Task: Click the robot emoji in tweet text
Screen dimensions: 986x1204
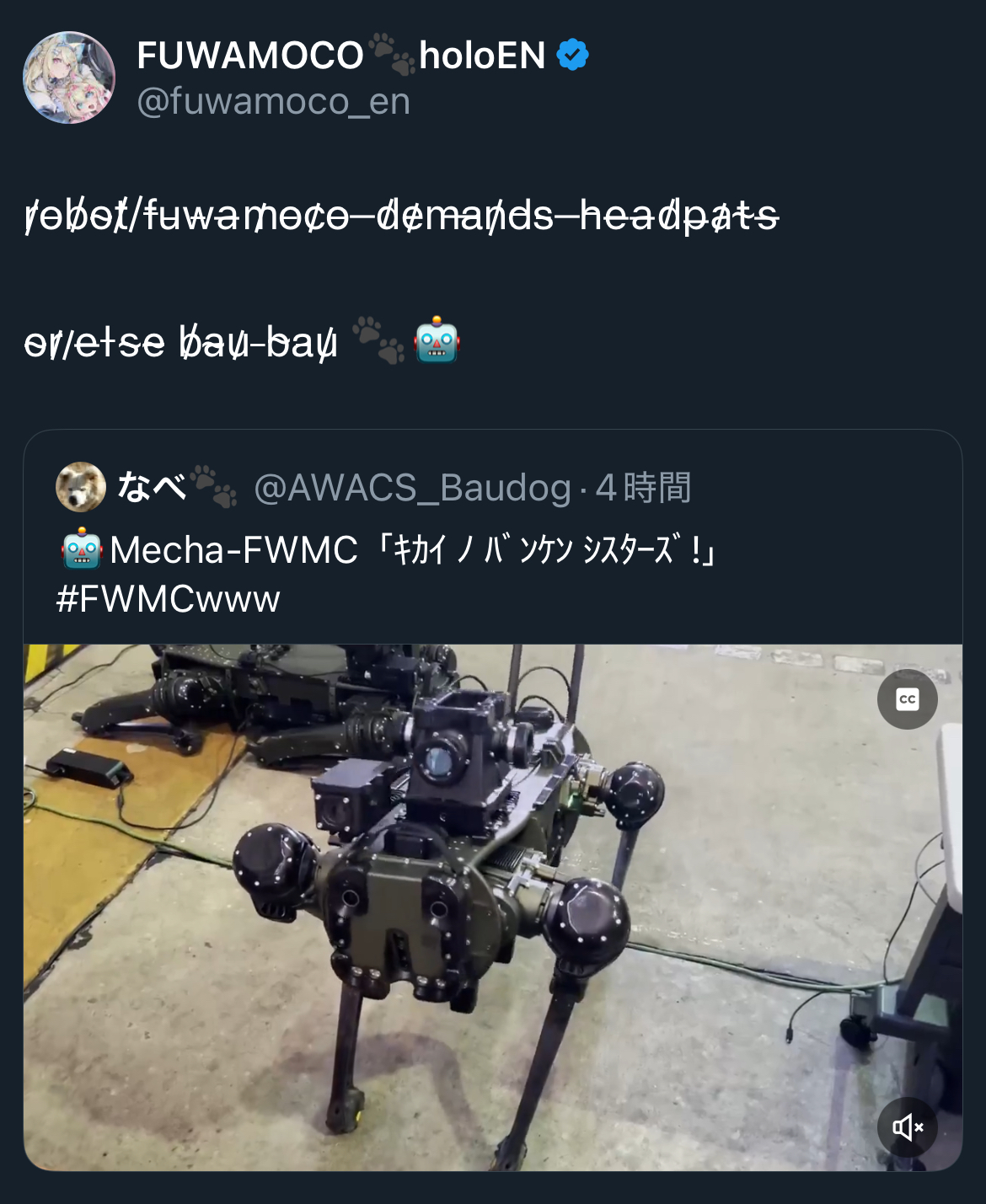Action: click(x=437, y=340)
